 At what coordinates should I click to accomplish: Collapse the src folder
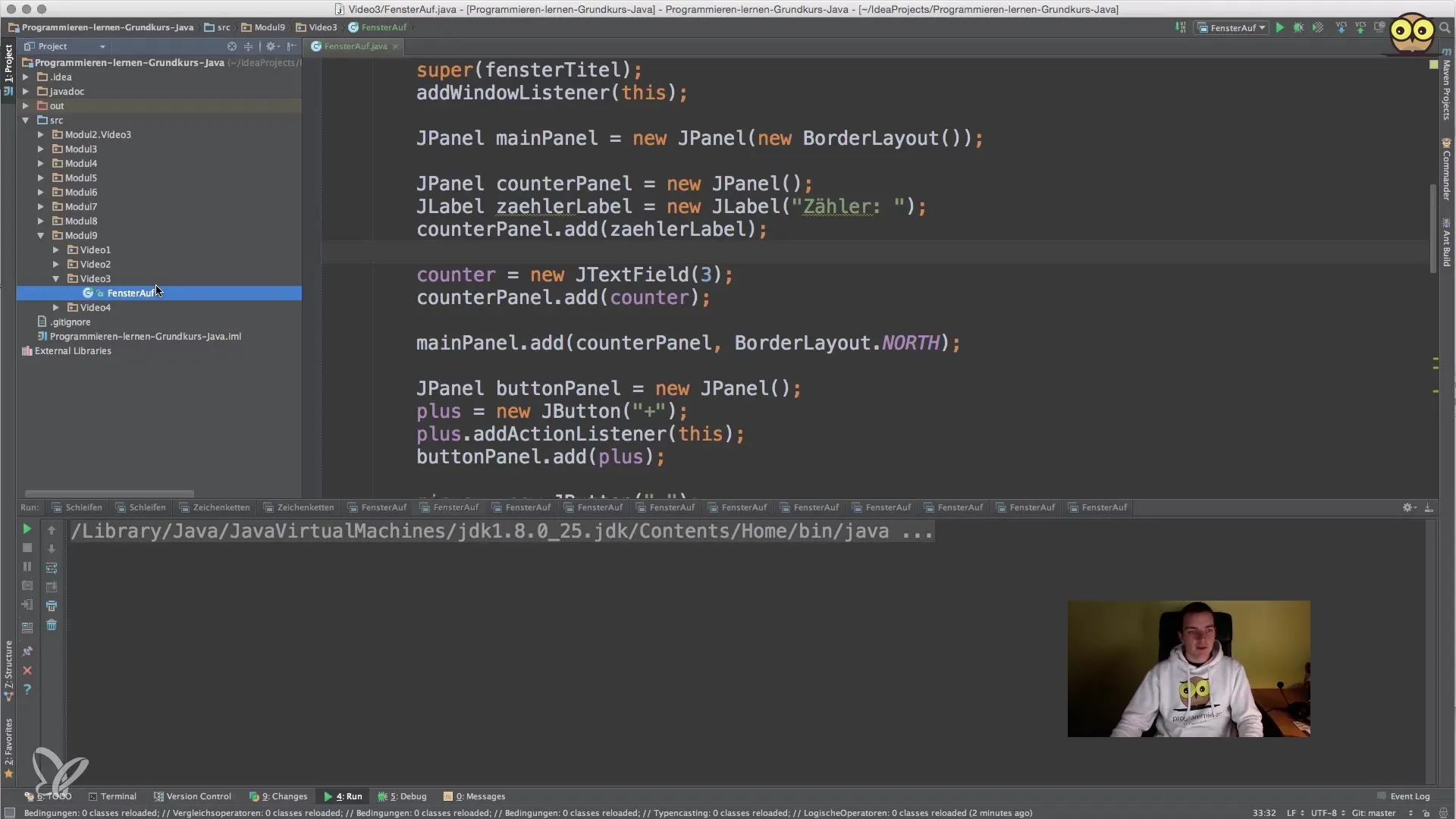coord(26,120)
